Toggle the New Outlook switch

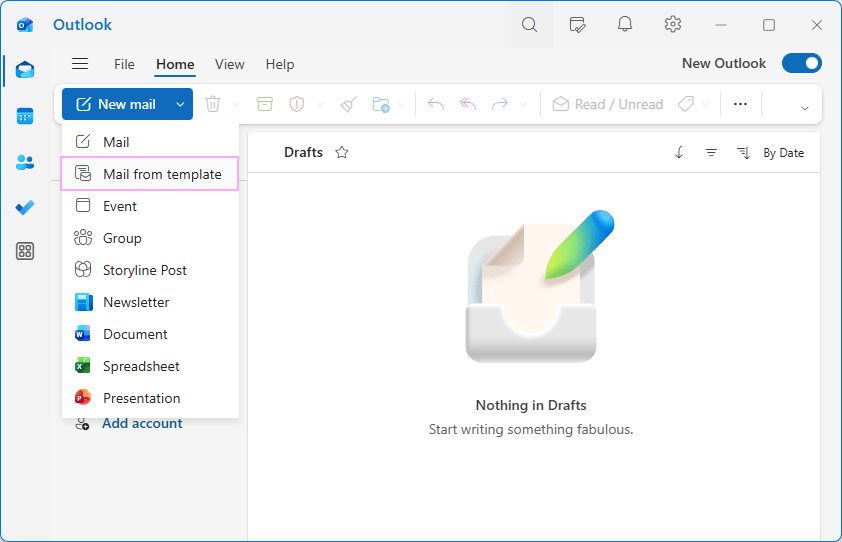coord(802,63)
